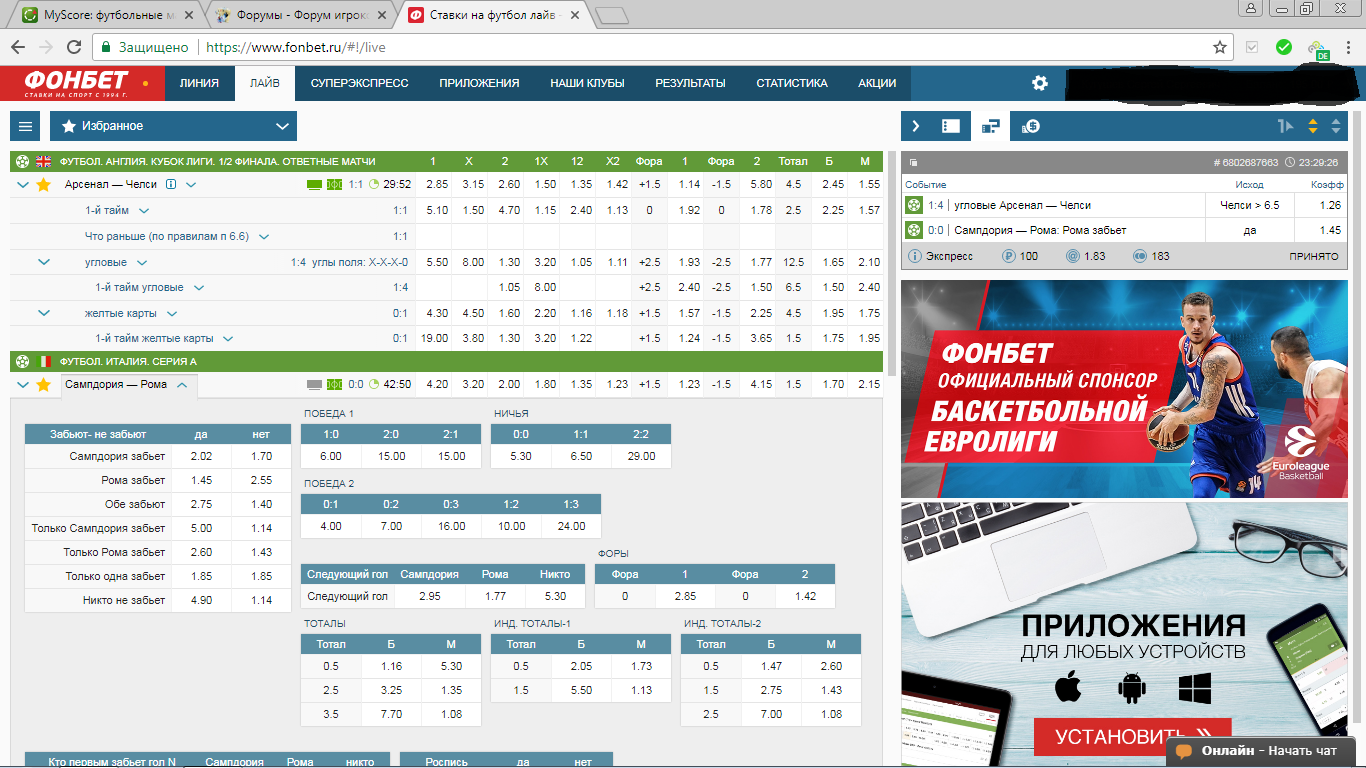Open the hamburger menu beside Избранное

pos(26,126)
